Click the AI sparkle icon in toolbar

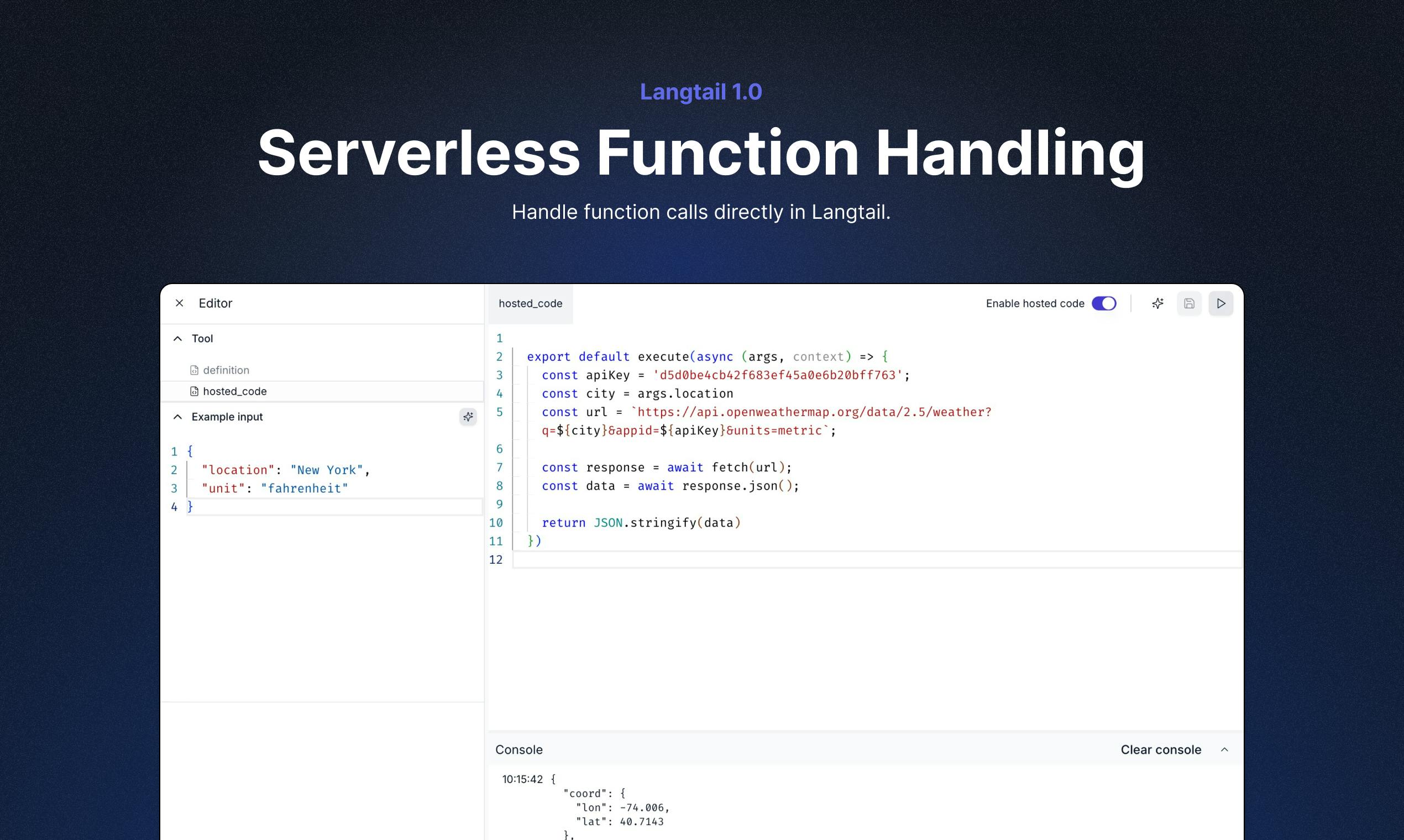click(1157, 303)
